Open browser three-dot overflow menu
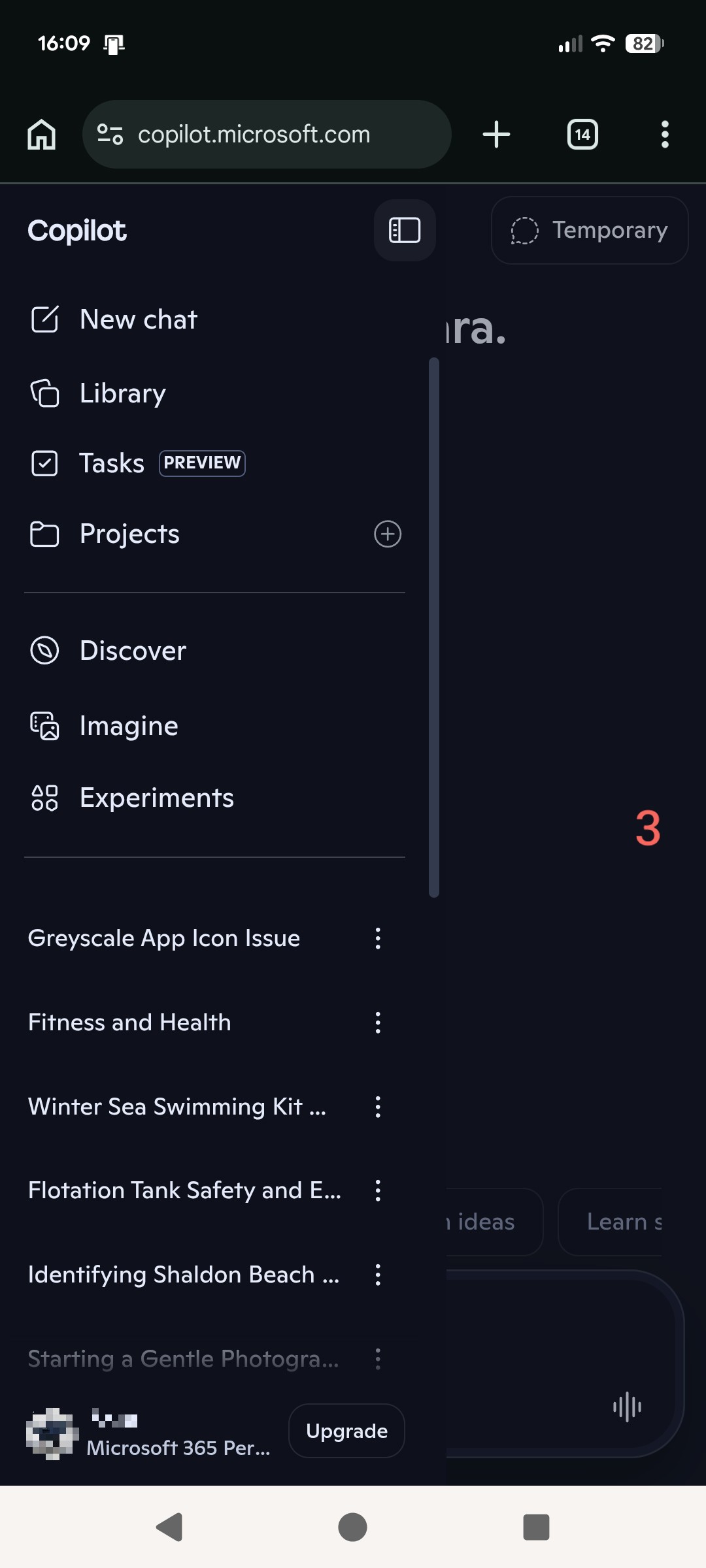The width and height of the screenshot is (706, 1568). (x=665, y=135)
